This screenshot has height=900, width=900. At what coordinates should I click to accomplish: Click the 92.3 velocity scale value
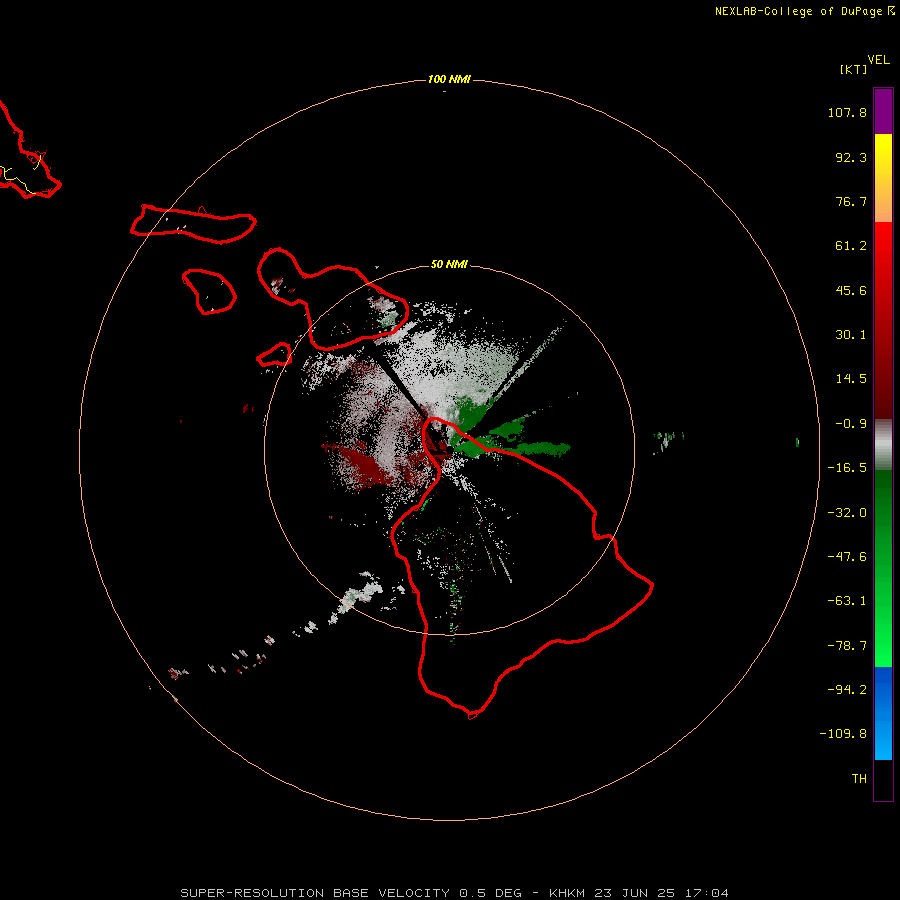(851, 157)
